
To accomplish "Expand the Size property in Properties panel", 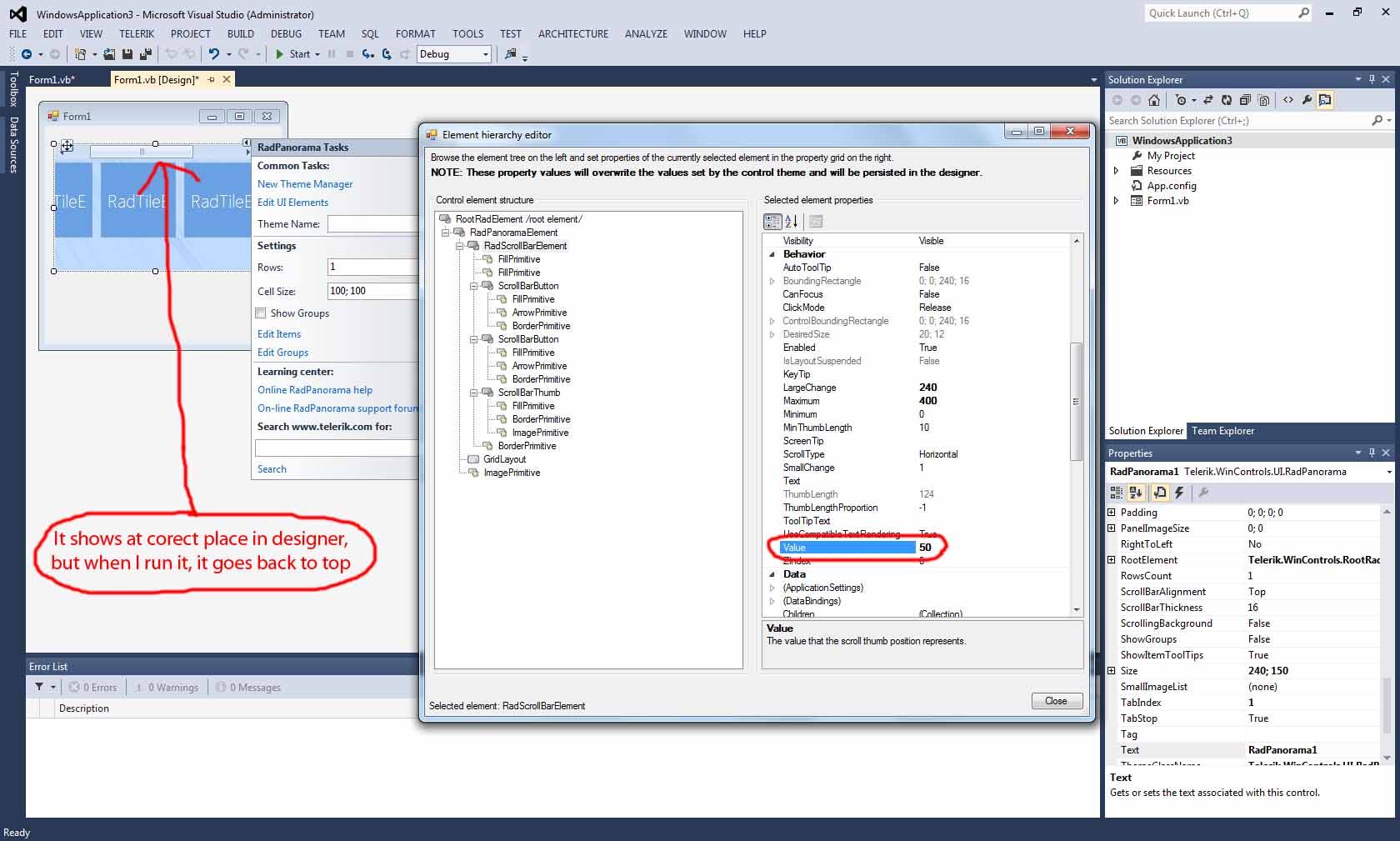I will coord(1112,671).
